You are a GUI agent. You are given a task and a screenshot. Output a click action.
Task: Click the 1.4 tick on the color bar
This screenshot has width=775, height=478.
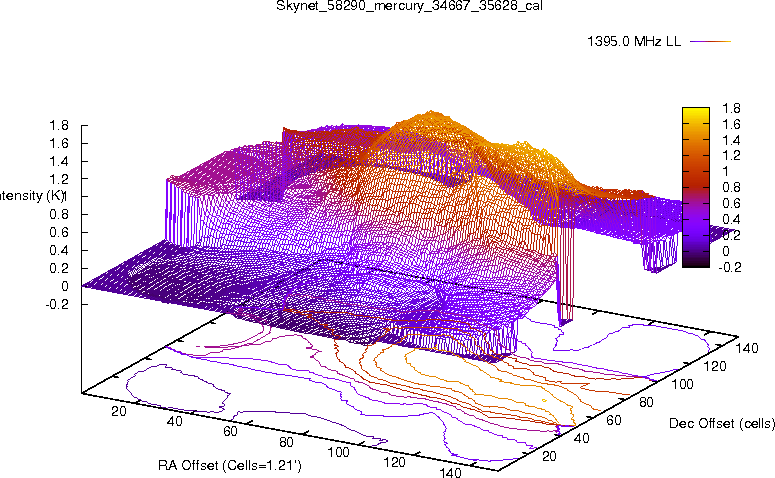731,140
